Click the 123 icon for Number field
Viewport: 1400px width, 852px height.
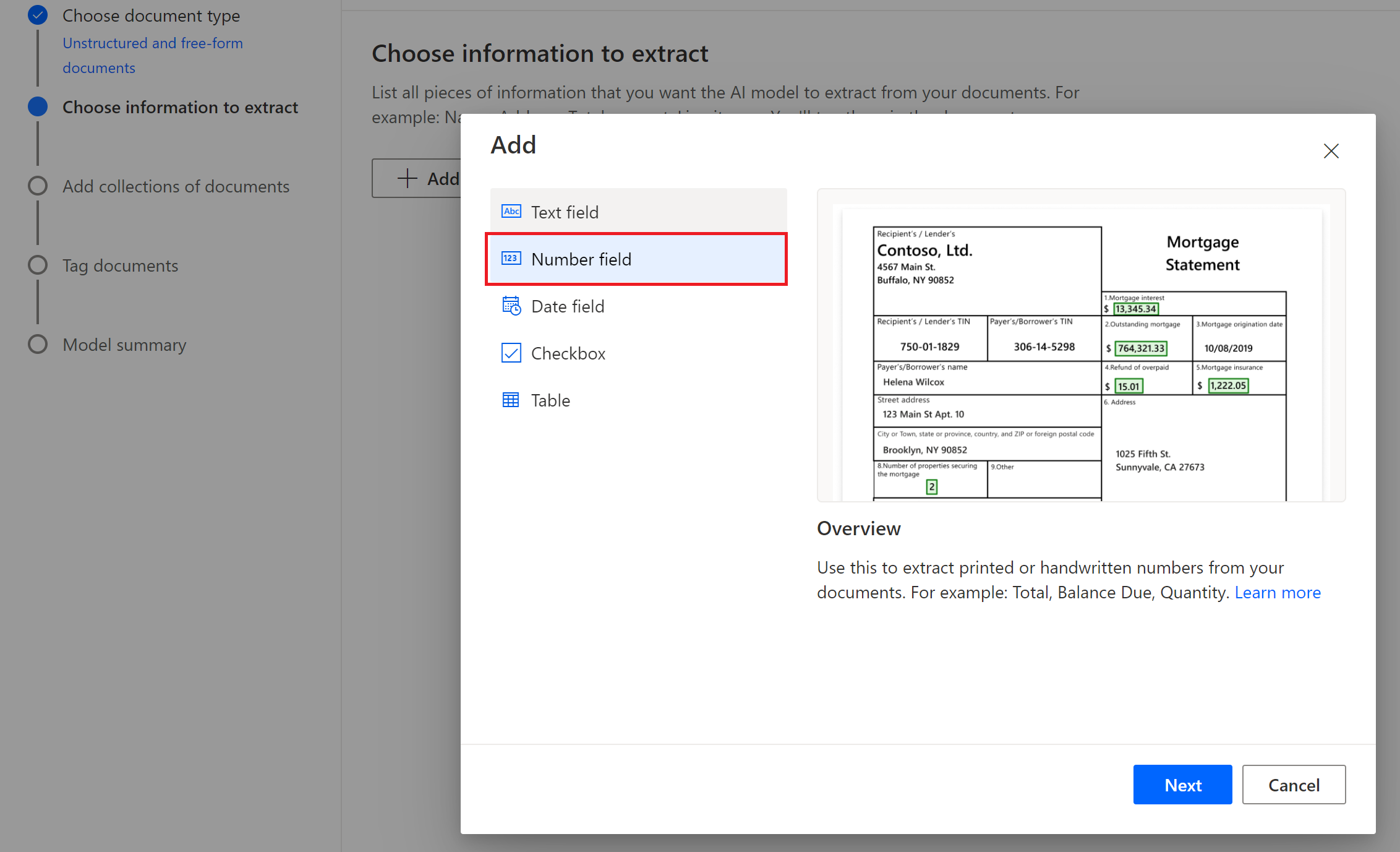tap(510, 259)
